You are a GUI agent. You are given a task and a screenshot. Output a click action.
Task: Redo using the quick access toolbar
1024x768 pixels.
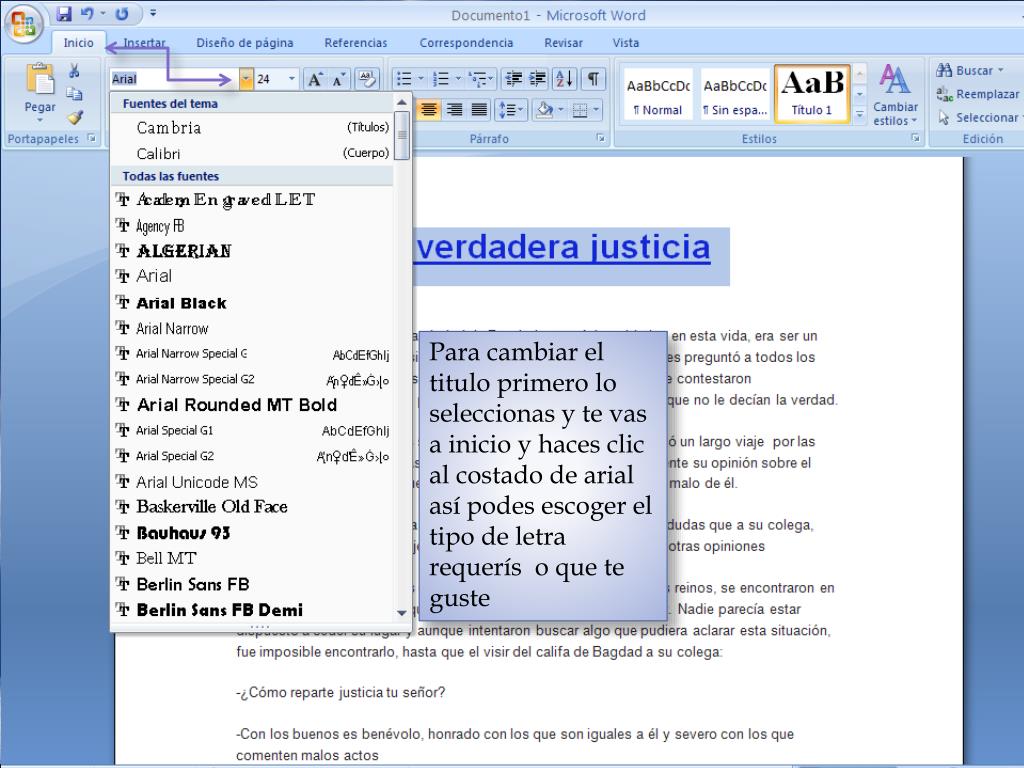coord(121,14)
